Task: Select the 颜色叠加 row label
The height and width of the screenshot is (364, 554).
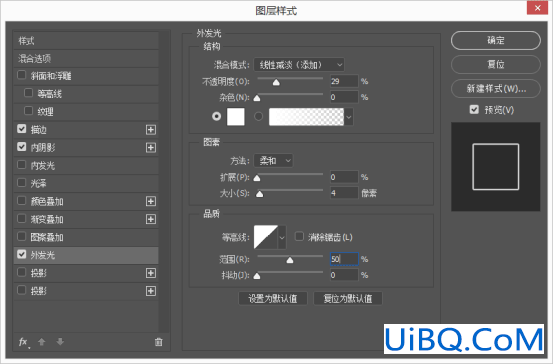Action: (x=47, y=201)
